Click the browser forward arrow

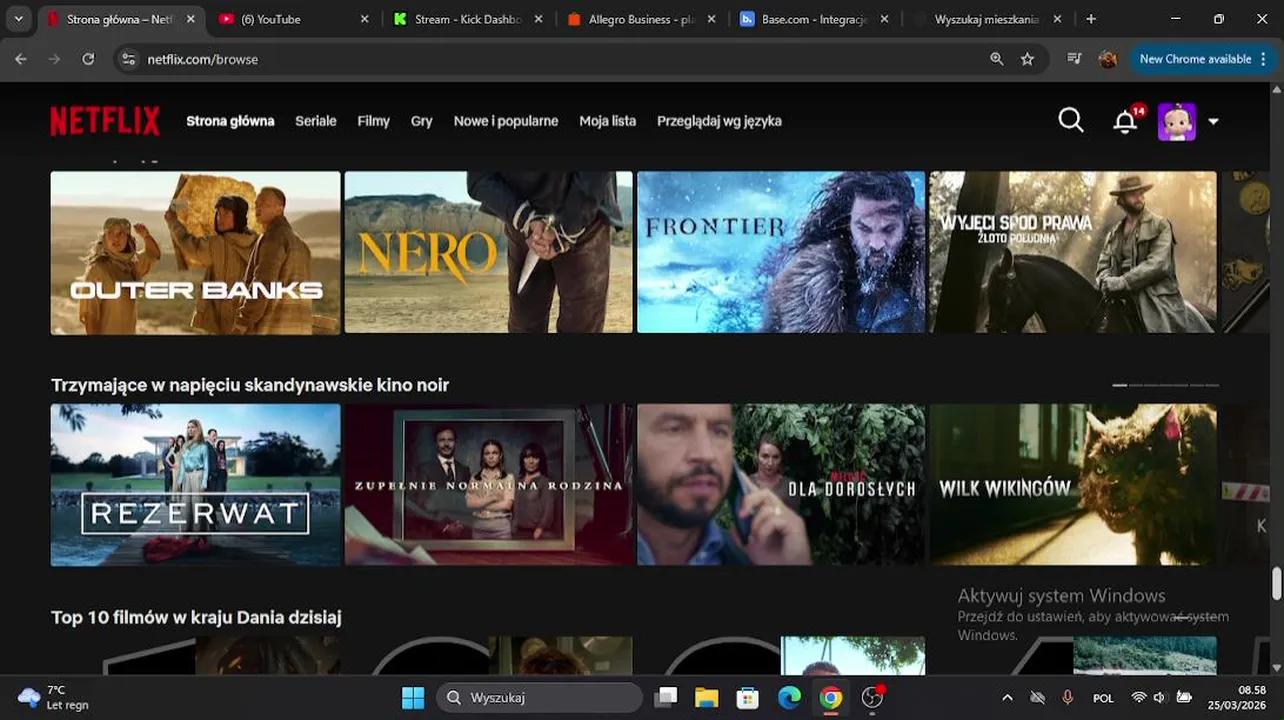tap(55, 59)
